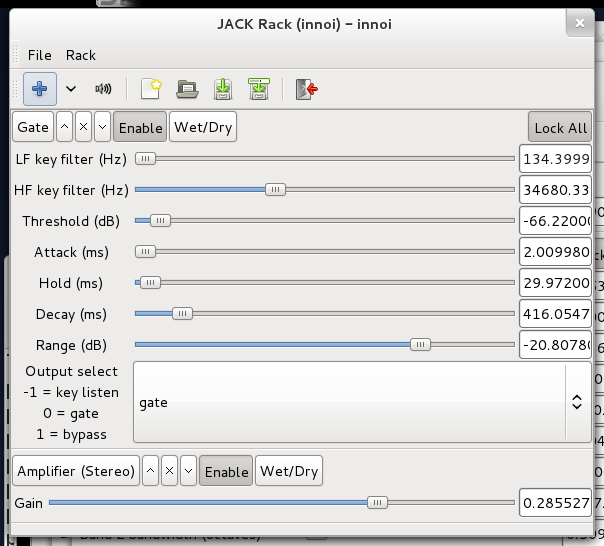604x546 pixels.
Task: Click the LF key filter value field
Action: tap(555, 159)
